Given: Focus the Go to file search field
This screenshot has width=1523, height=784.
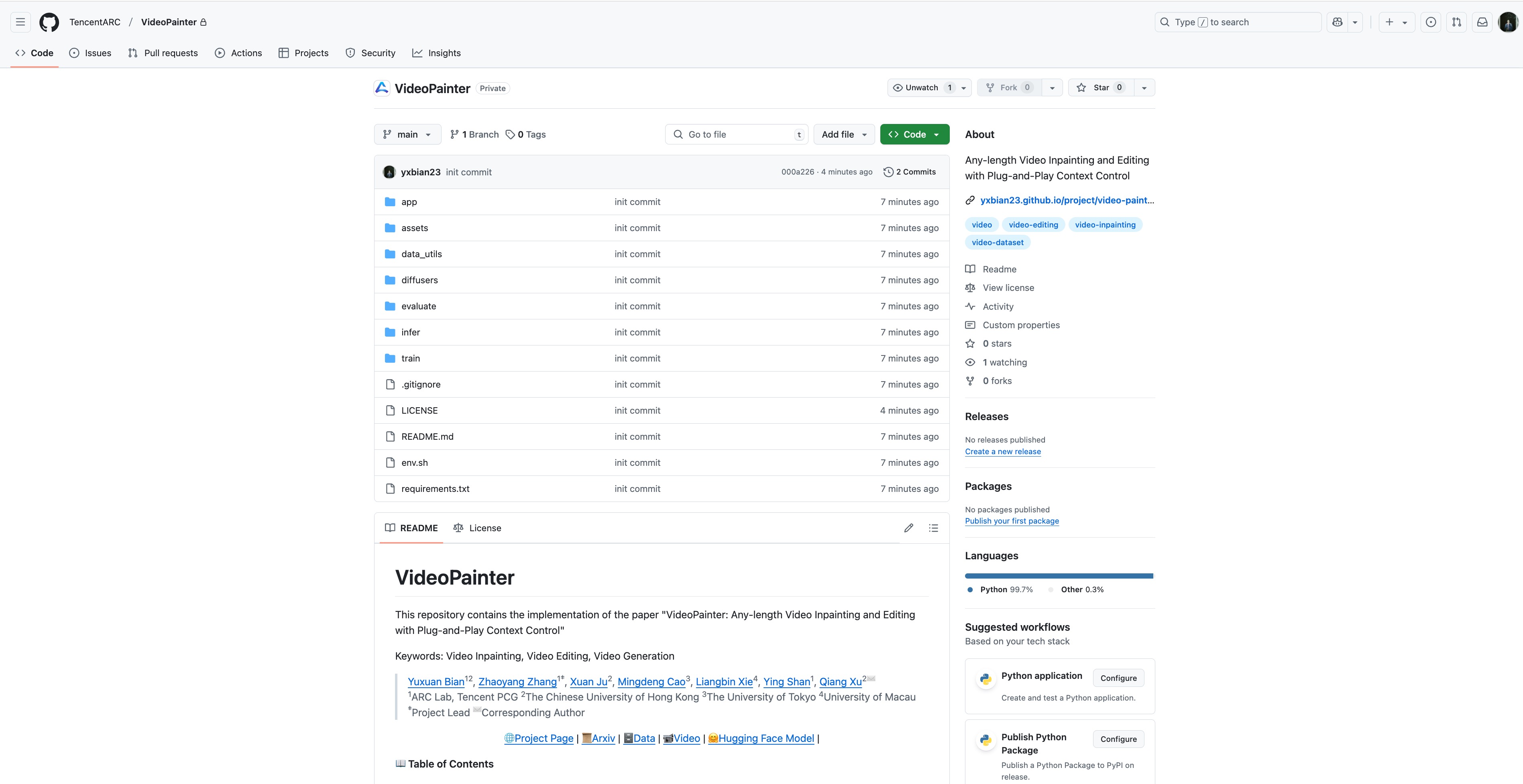Looking at the screenshot, I should 736,134.
